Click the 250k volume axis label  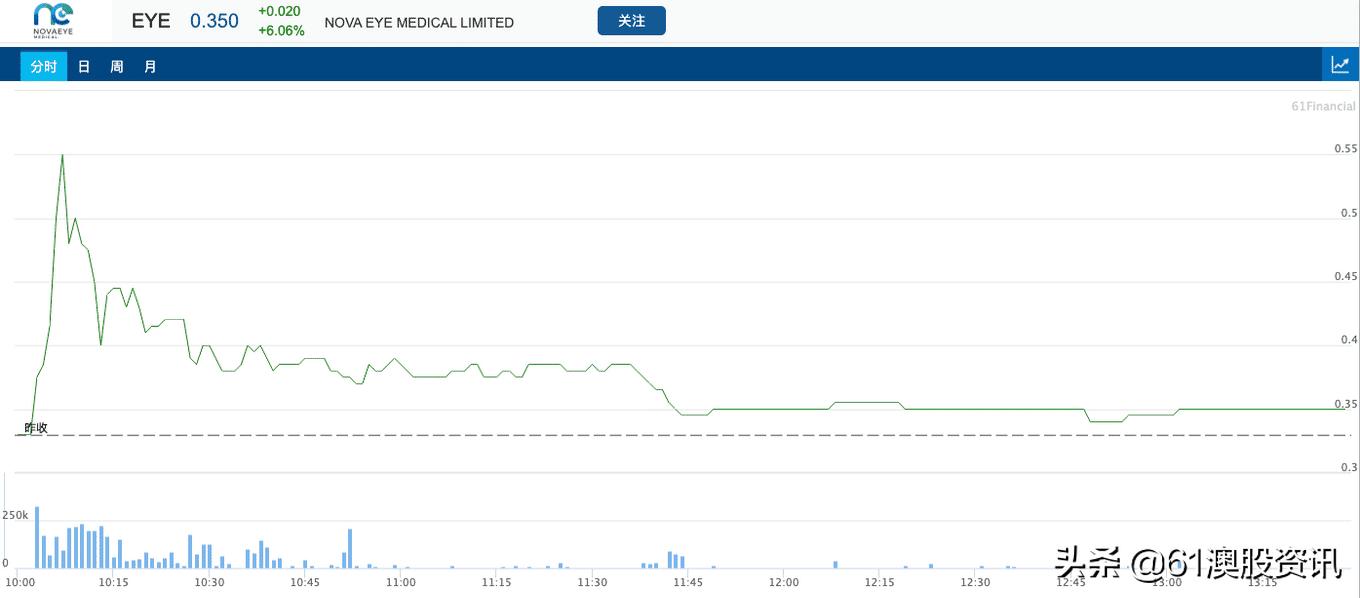click(15, 515)
